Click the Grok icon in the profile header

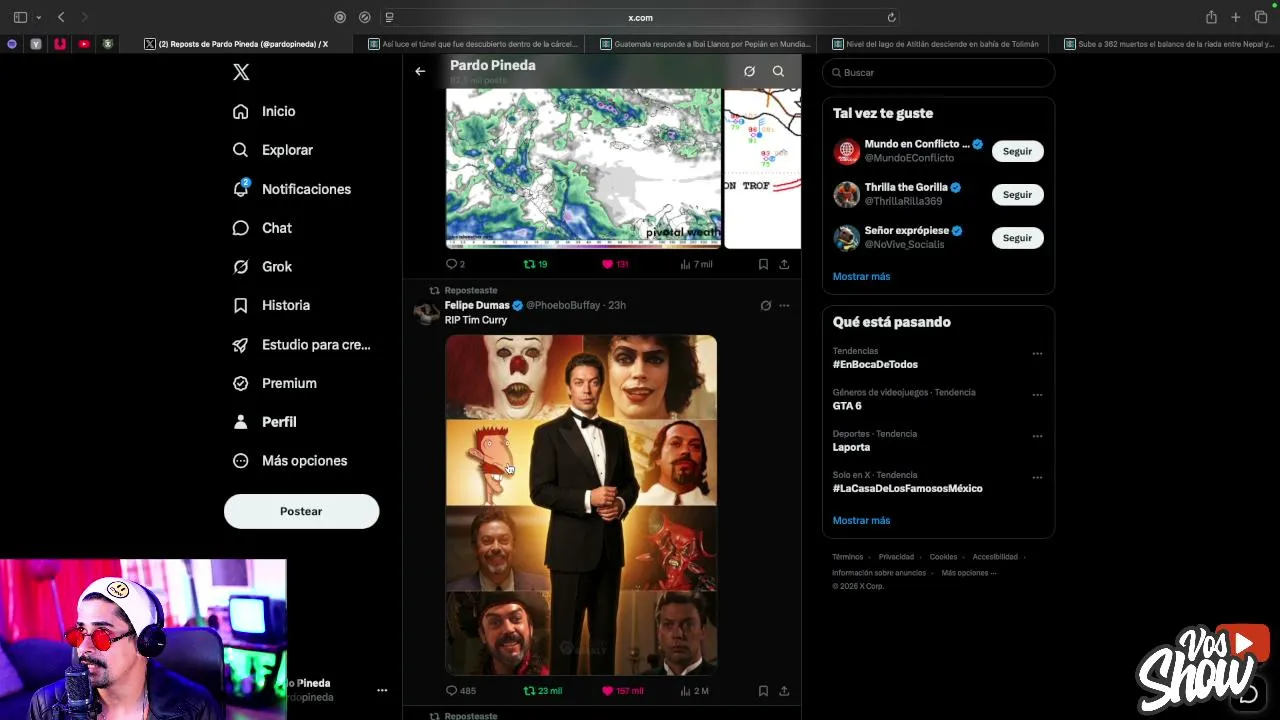click(749, 71)
